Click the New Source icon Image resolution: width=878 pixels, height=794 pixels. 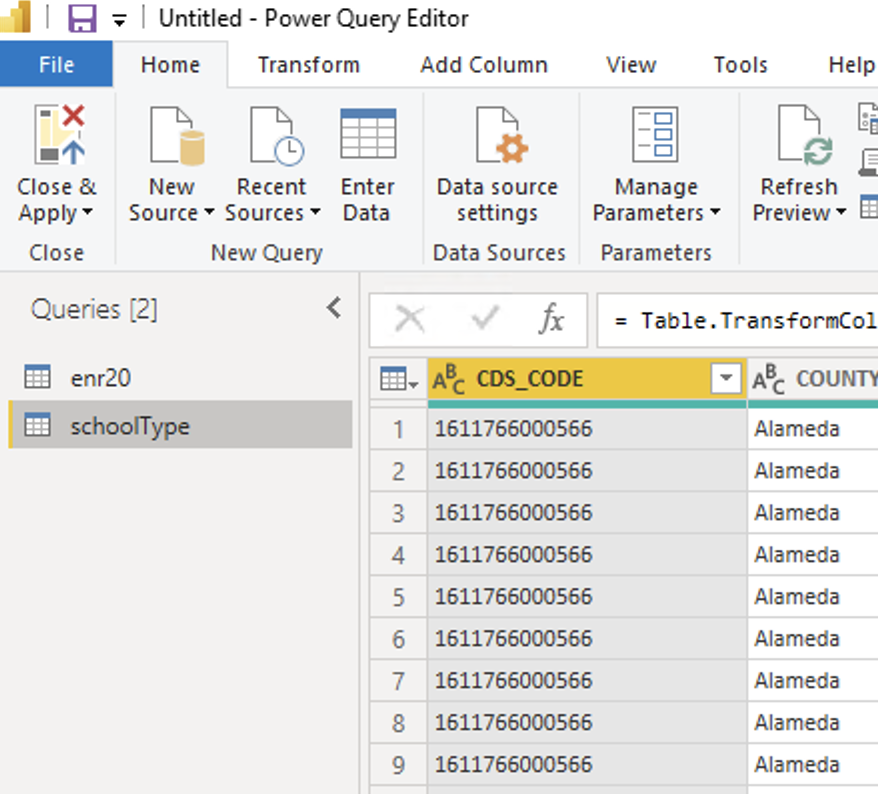(177, 136)
